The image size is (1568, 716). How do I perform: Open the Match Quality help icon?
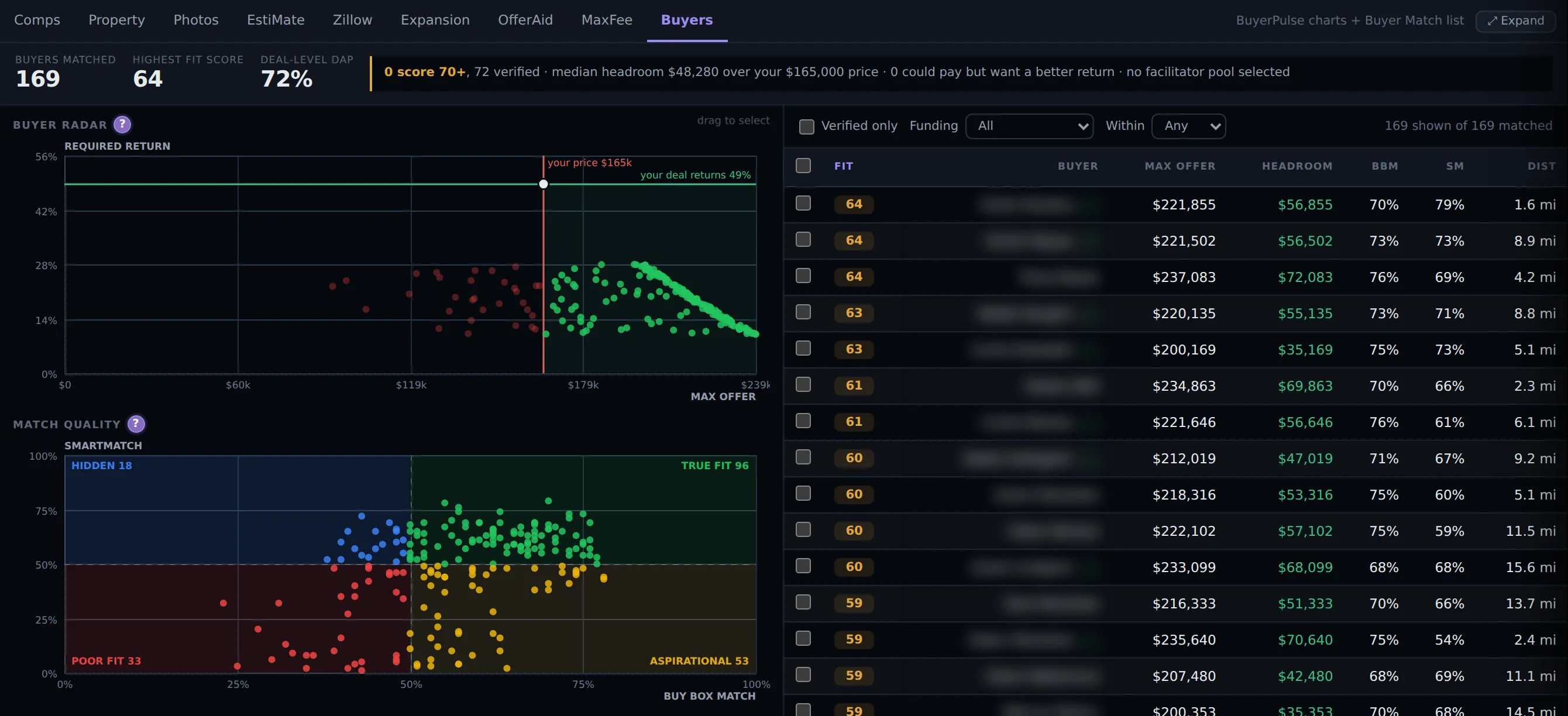pos(136,424)
